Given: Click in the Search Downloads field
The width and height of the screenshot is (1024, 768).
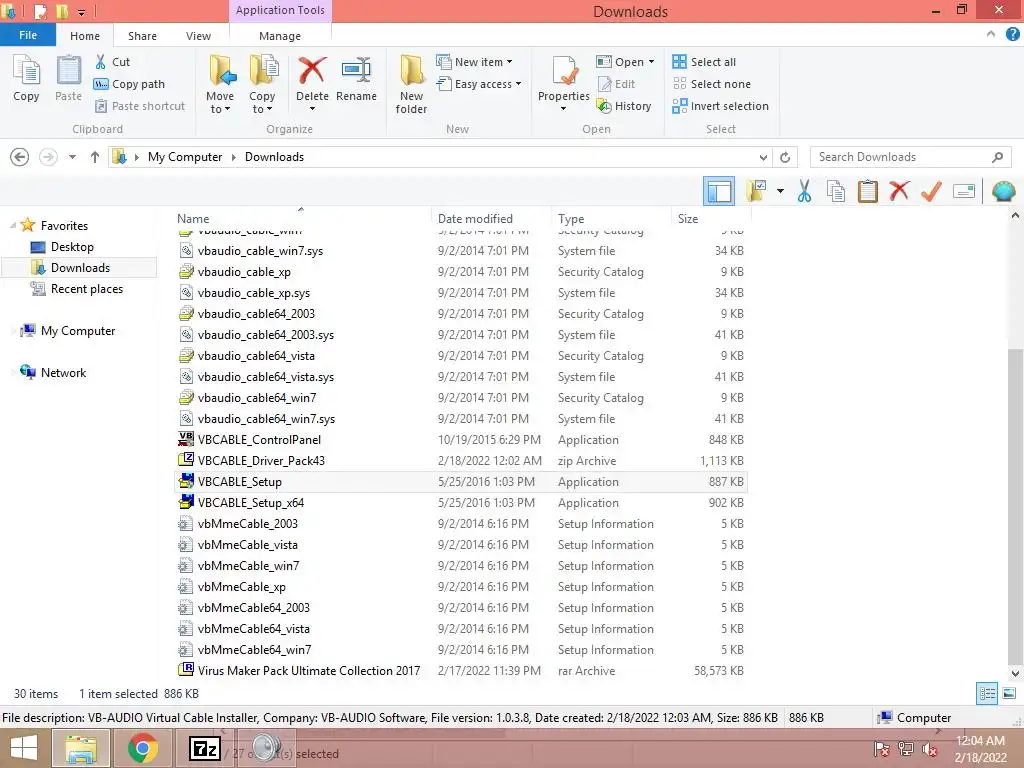Looking at the screenshot, I should pos(910,157).
